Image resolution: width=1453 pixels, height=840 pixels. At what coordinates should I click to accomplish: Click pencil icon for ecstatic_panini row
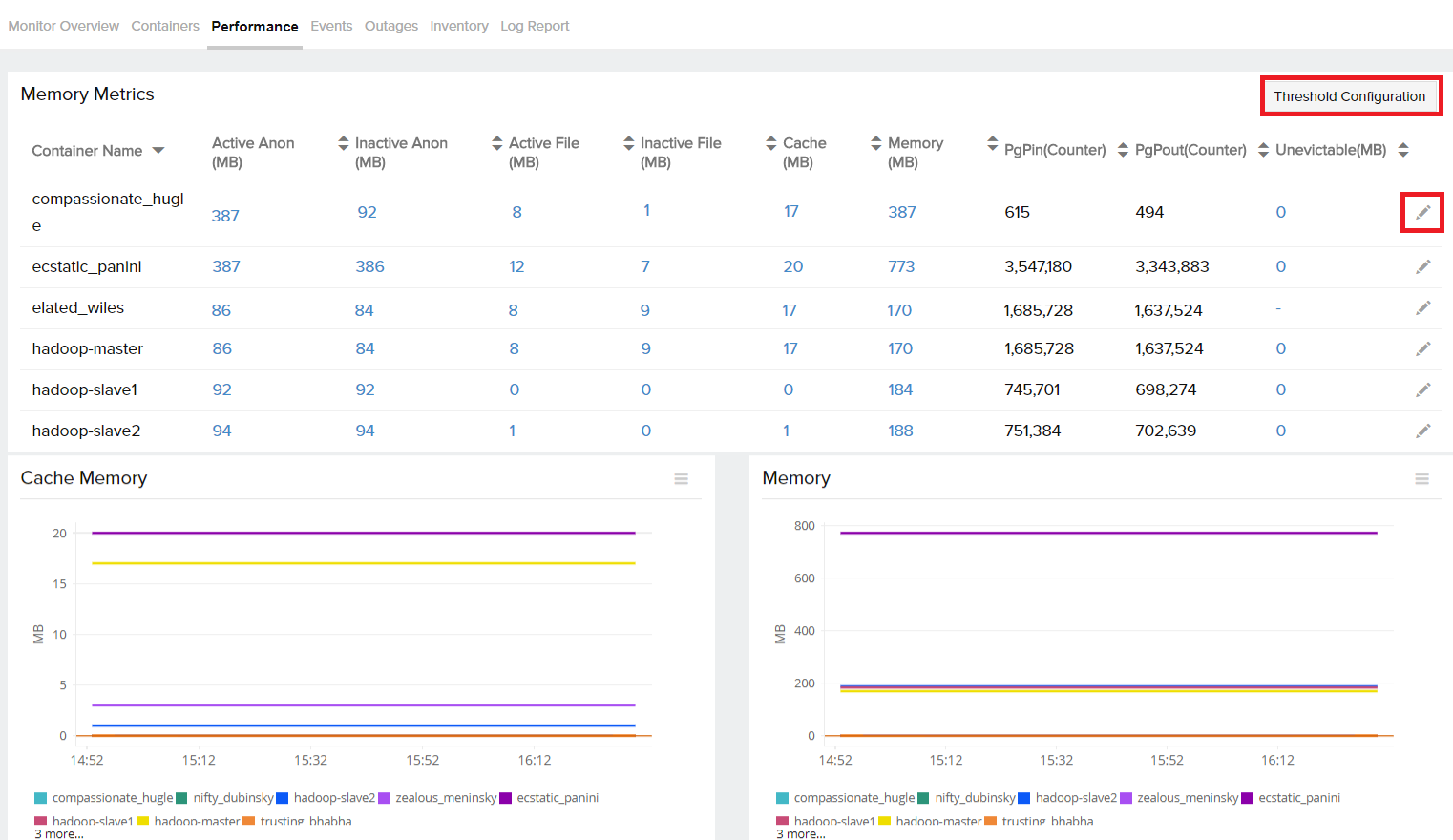coord(1422,267)
